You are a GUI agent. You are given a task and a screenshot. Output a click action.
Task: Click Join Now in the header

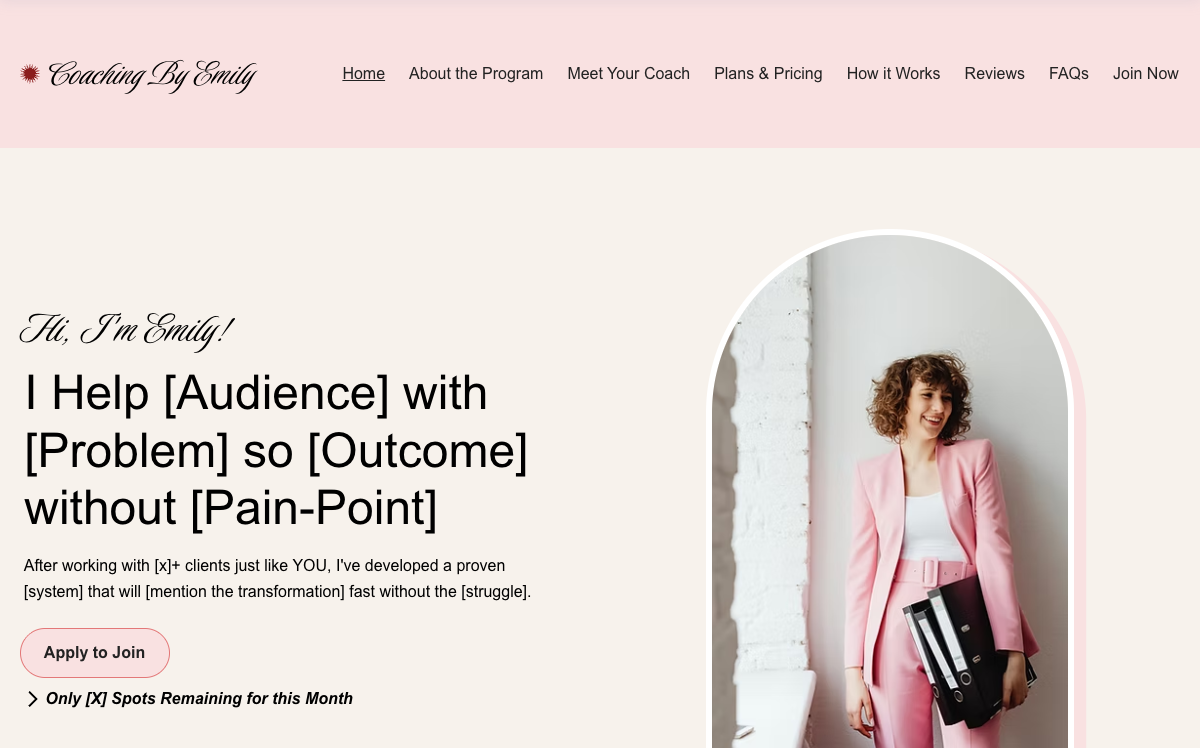(x=1145, y=73)
